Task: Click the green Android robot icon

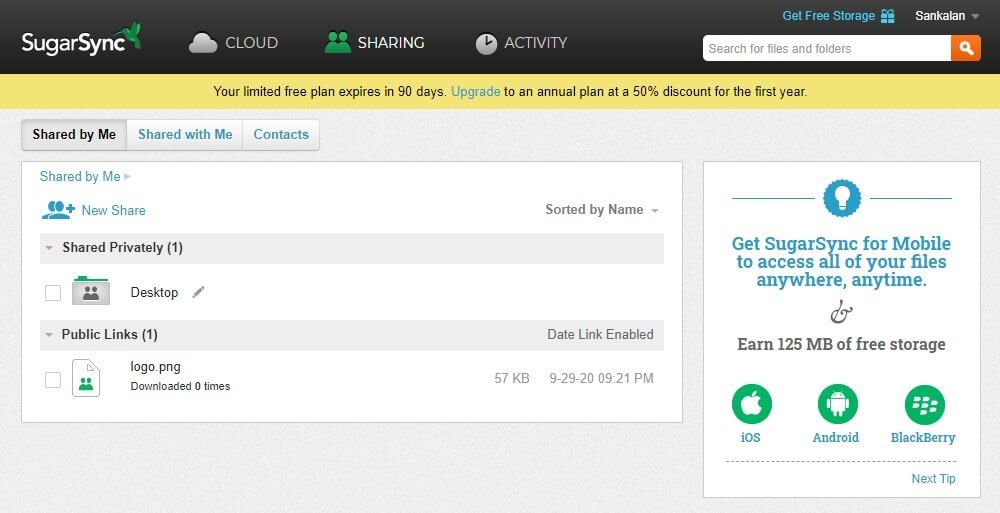Action: pos(837,405)
